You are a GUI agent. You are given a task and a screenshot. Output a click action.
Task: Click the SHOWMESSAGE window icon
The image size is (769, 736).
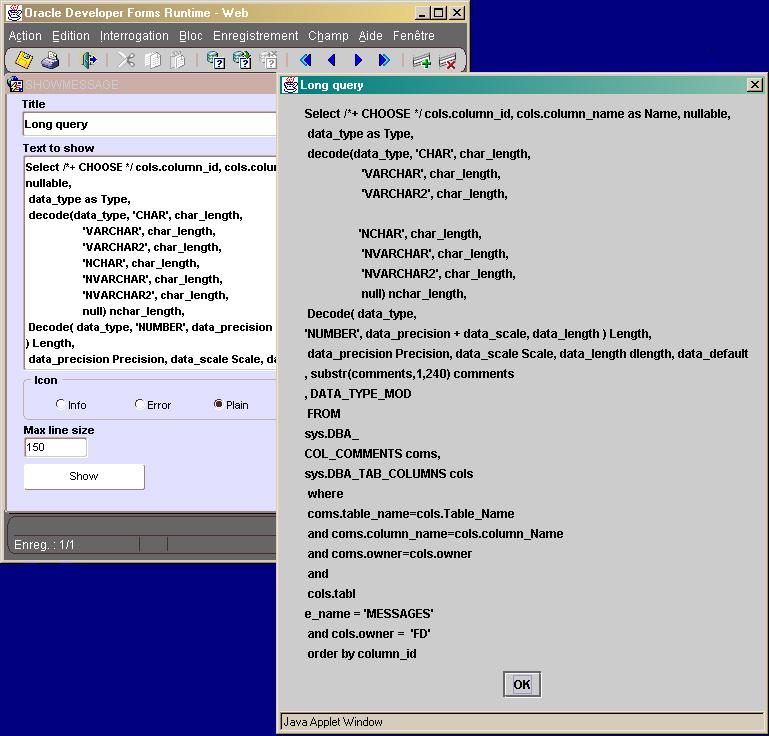coord(15,84)
